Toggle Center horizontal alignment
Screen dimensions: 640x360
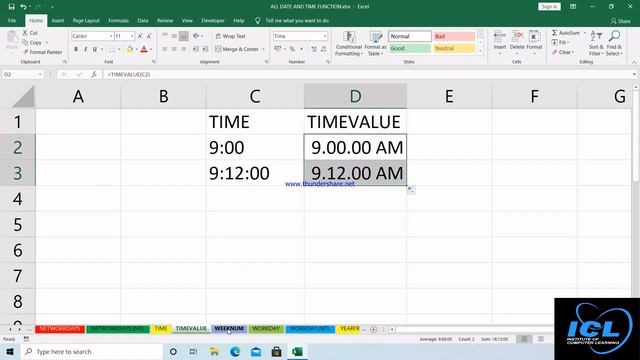coord(174,49)
